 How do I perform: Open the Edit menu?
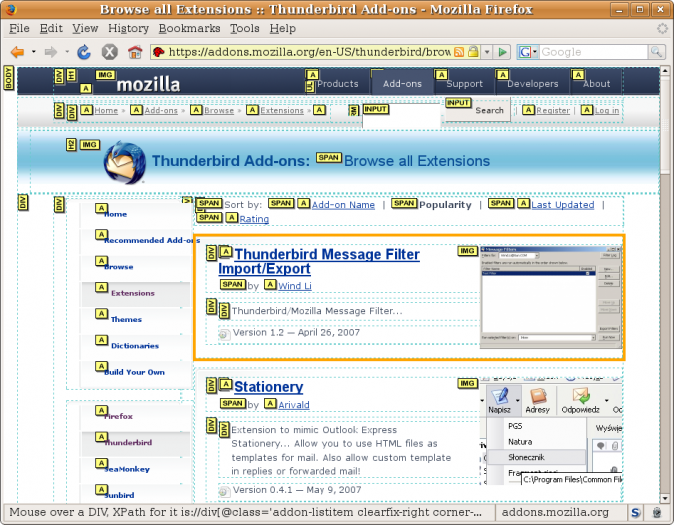click(51, 28)
